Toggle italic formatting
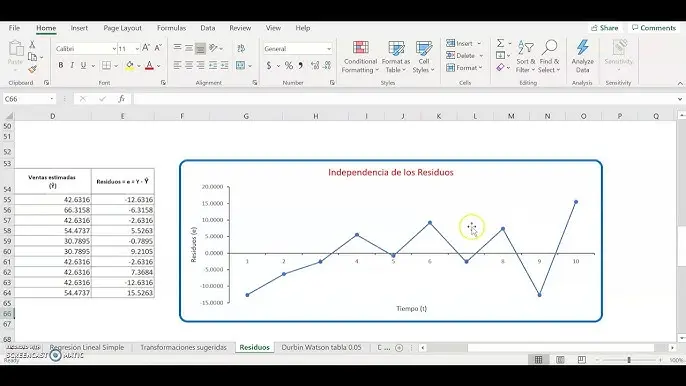Viewport: 686px width, 386px height. pos(72,65)
